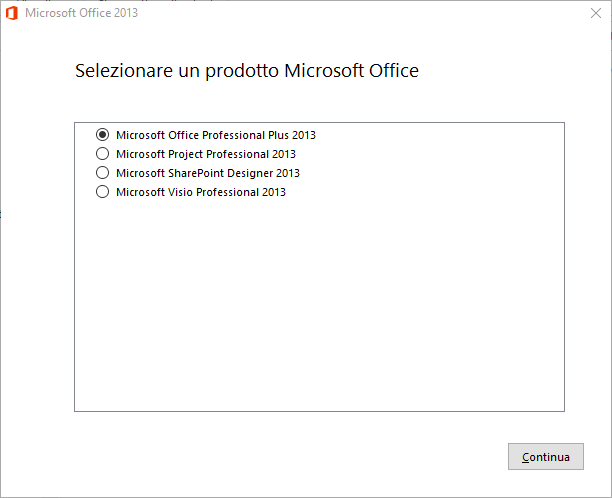This screenshot has width=612, height=498.
Task: Click empty space inside the product list box
Action: pos(319,304)
